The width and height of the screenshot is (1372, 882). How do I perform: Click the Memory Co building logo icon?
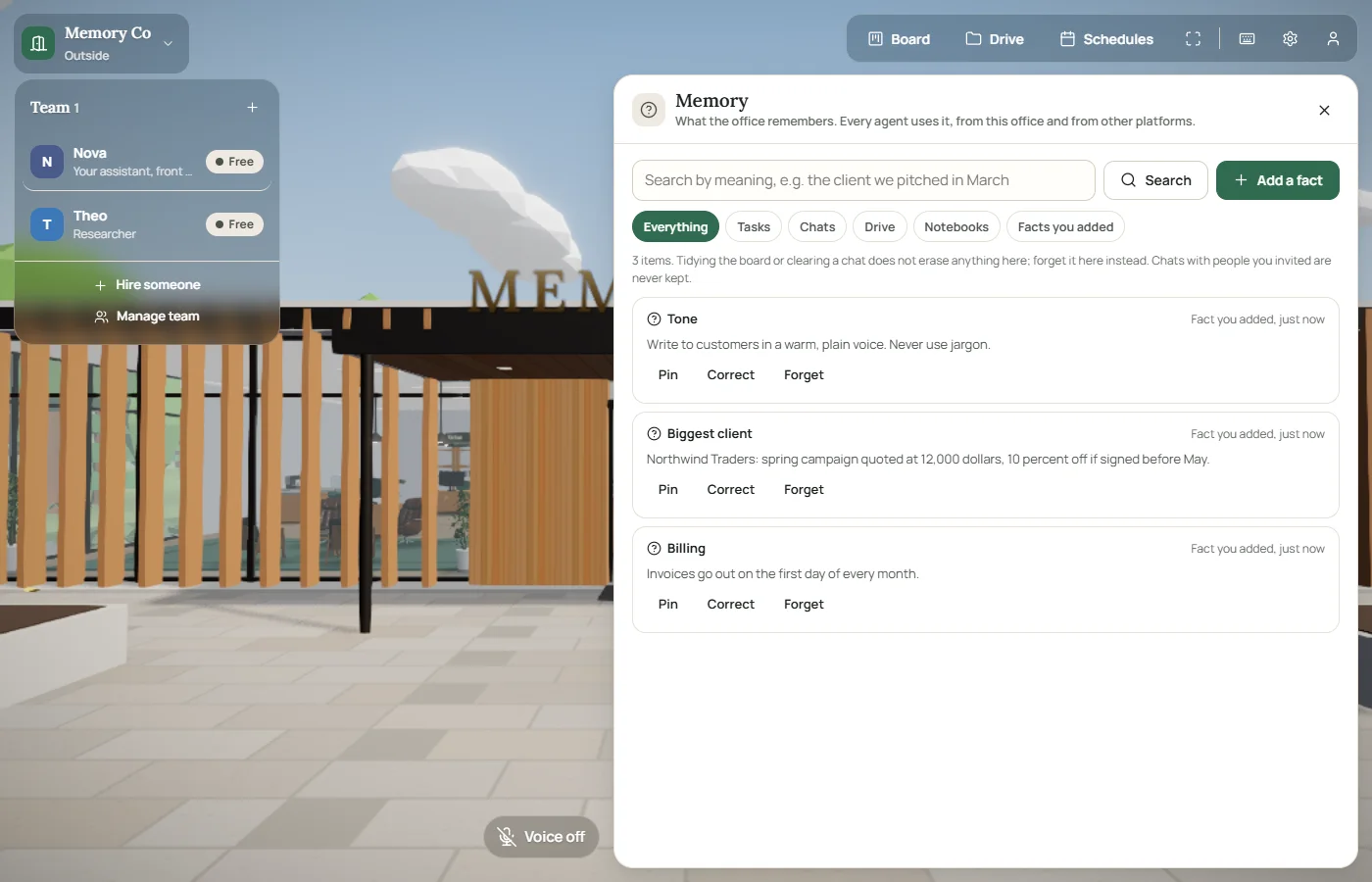[x=38, y=43]
